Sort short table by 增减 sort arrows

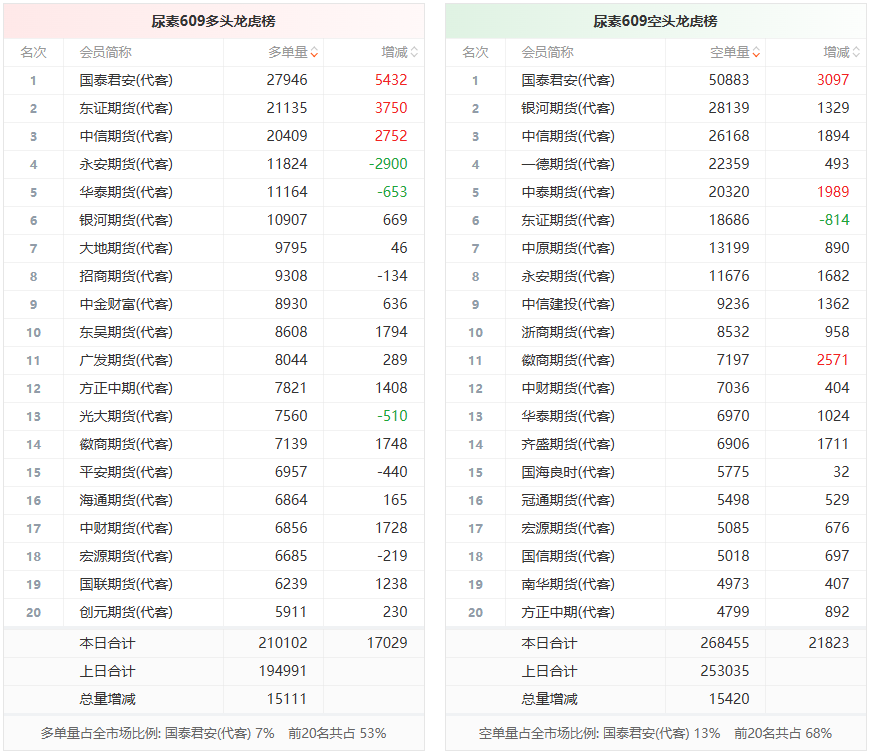(x=856, y=53)
